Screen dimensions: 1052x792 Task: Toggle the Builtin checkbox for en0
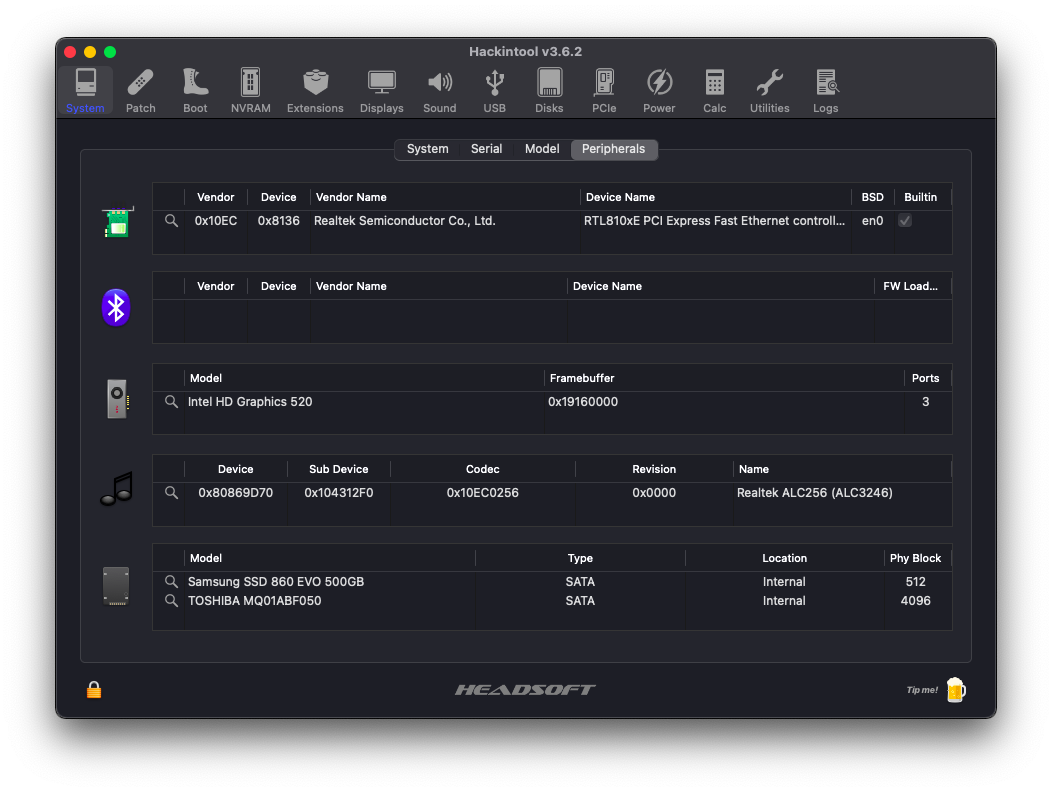pos(905,221)
